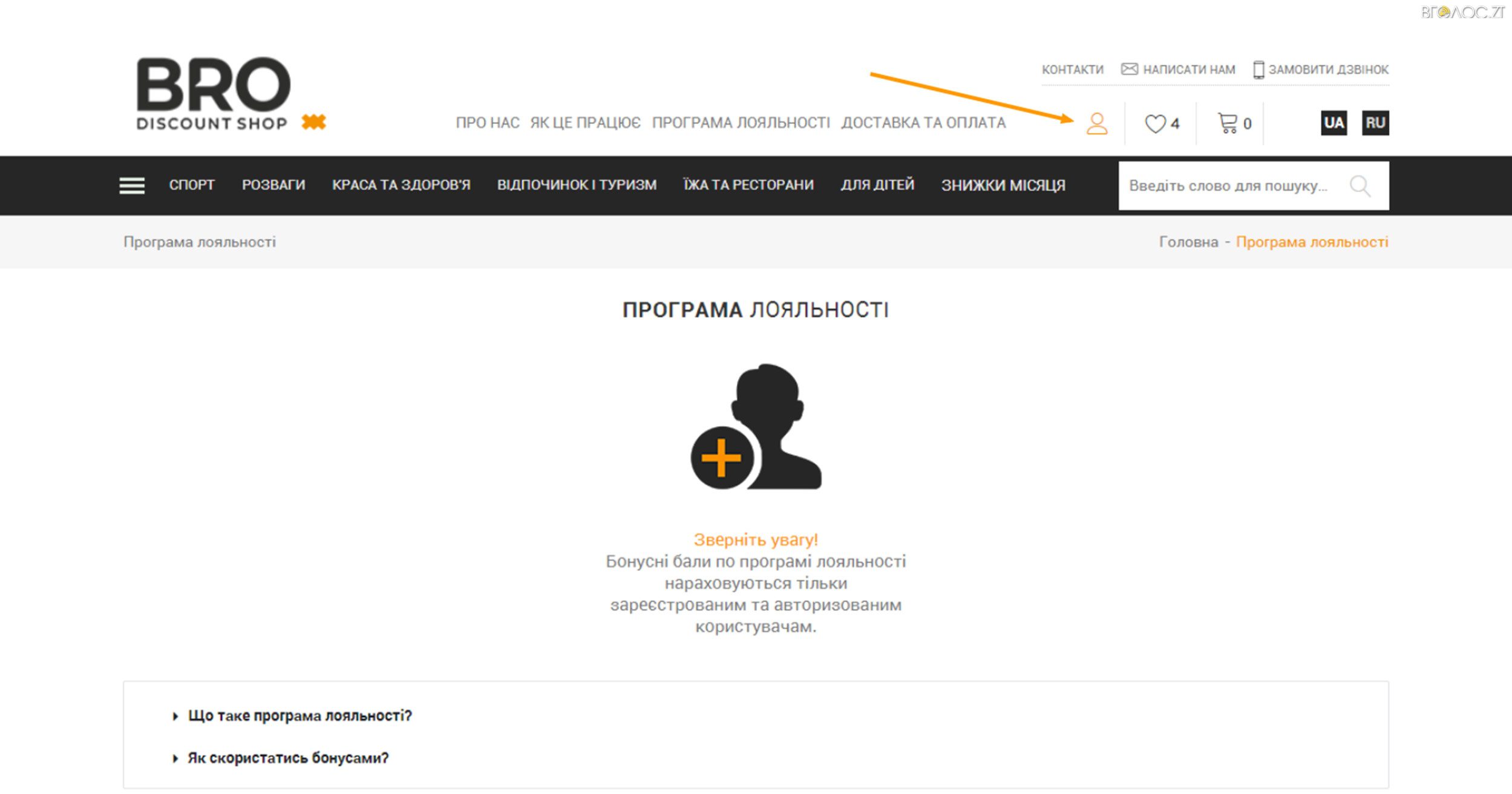Open the Доставка та оплата page
Screen dimensions: 1512x794
pos(923,123)
